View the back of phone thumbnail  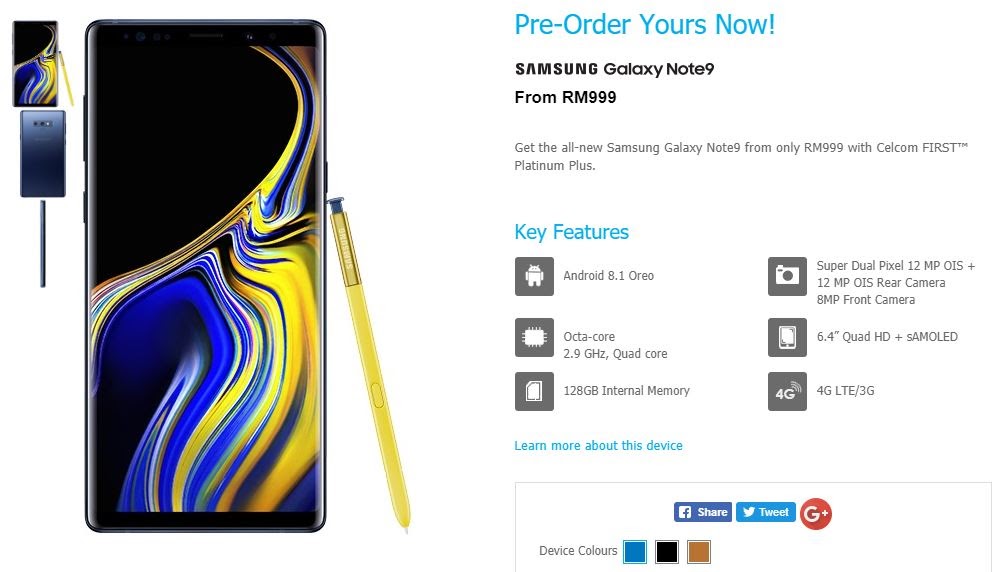tap(43, 154)
